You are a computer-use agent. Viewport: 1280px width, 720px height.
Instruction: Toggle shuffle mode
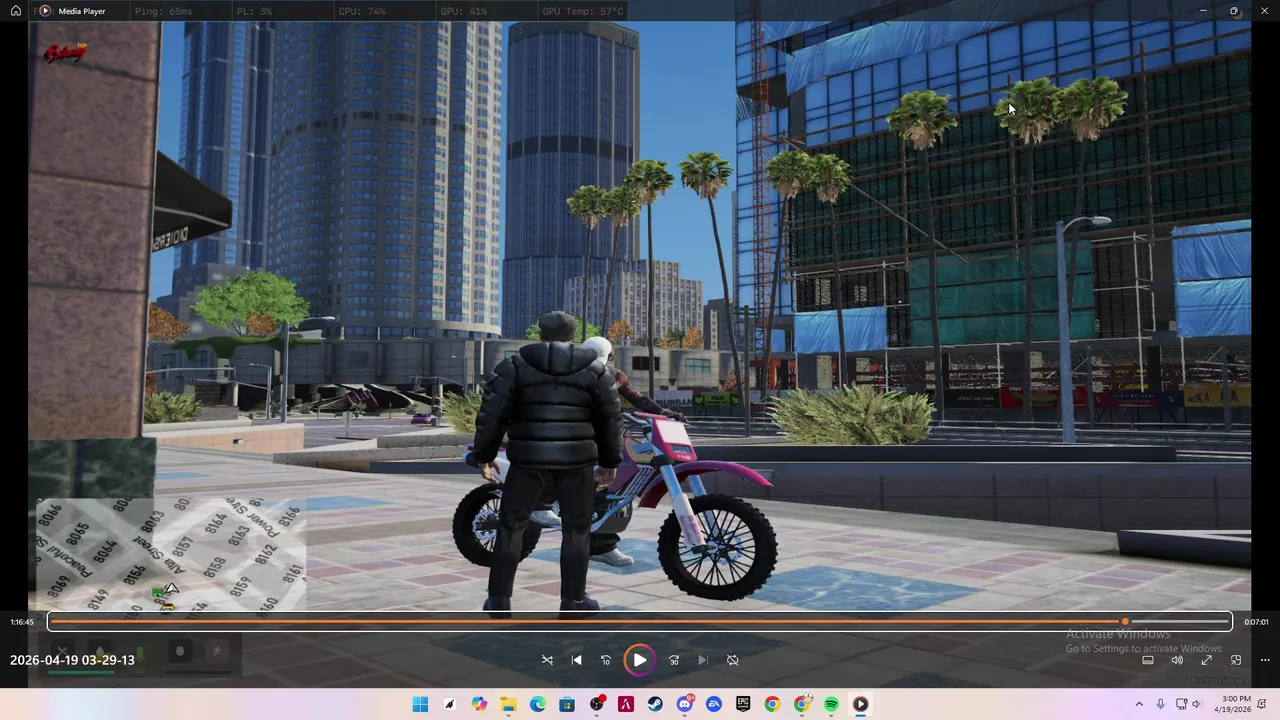pyautogui.click(x=547, y=660)
